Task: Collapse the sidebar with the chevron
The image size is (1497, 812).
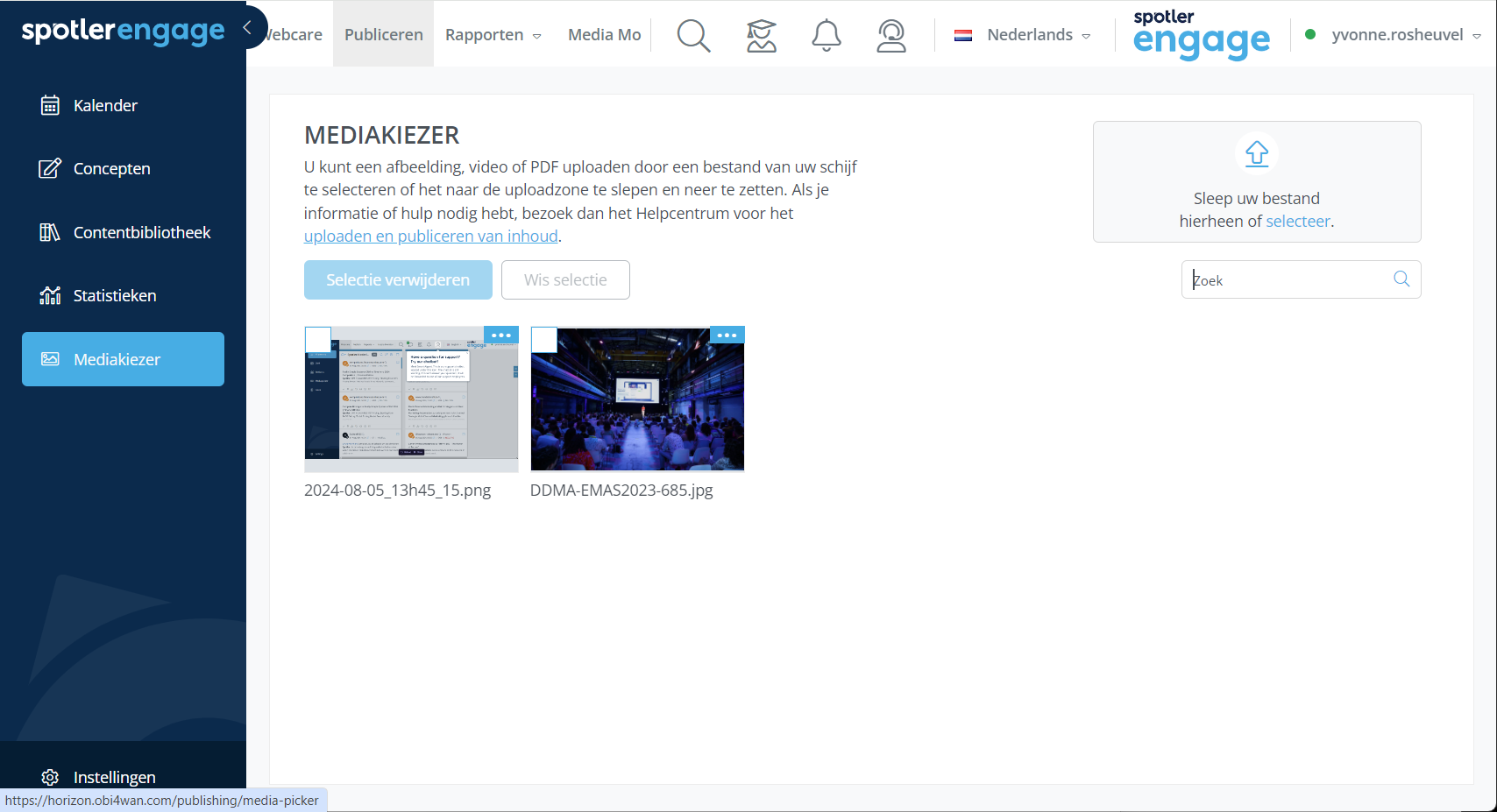Action: coord(248,27)
